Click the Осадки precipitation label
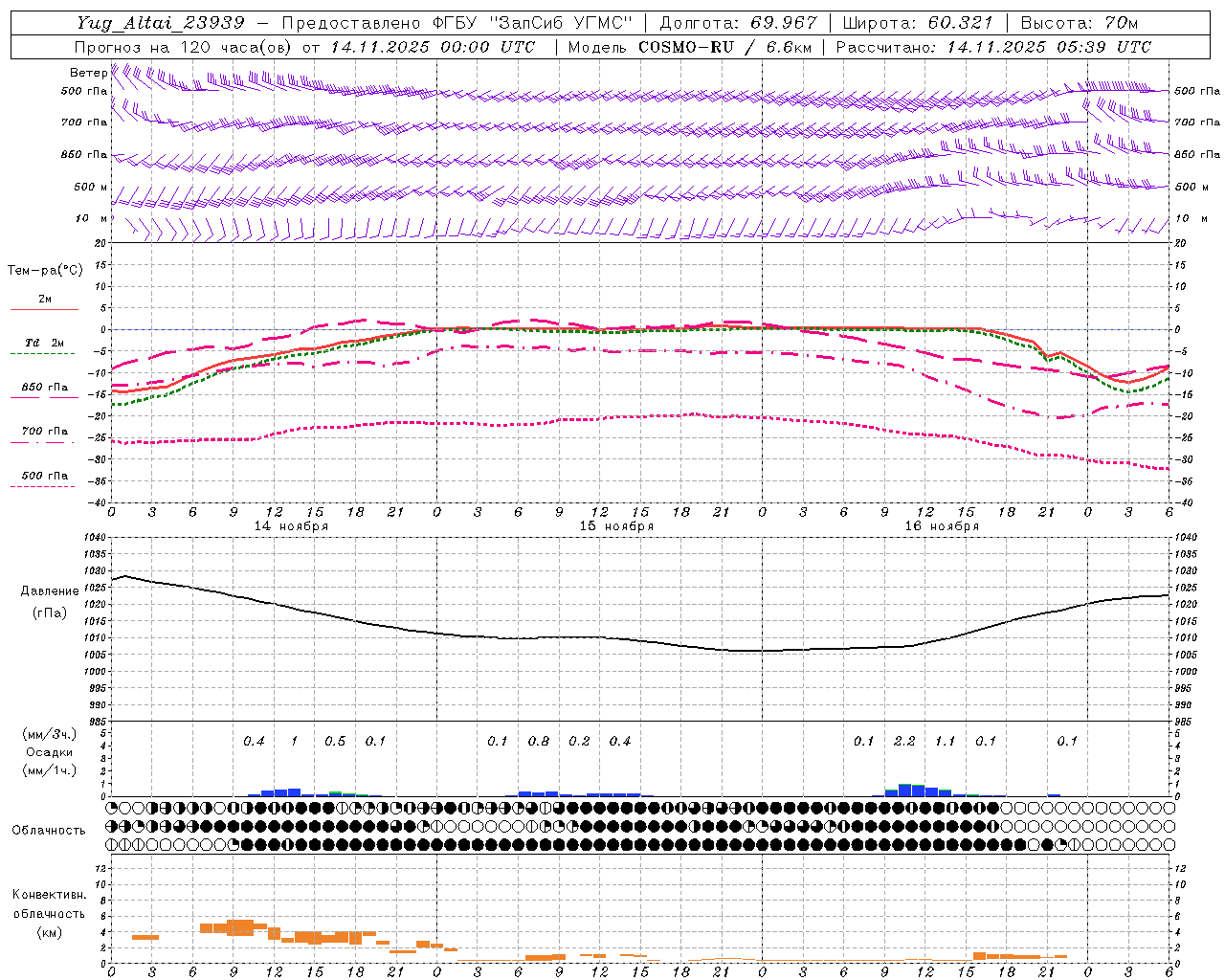The image size is (1225, 980). pyautogui.click(x=49, y=753)
